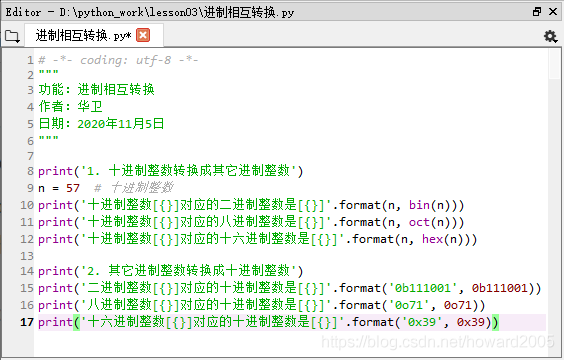
Task: Click the print on line 14
Action: point(55,271)
